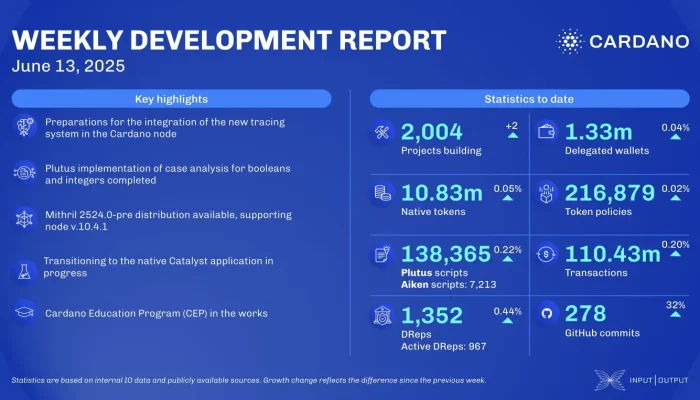
Task: Click the Cardano logo icon
Action: [x=570, y=42]
